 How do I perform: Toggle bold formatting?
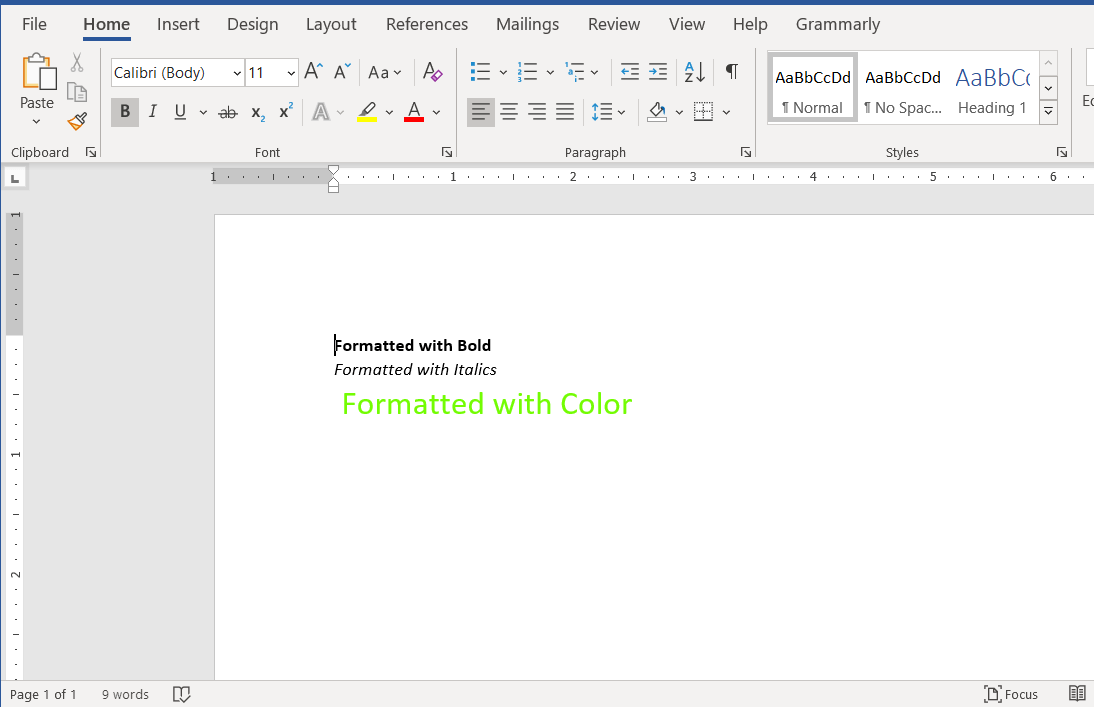tap(124, 111)
